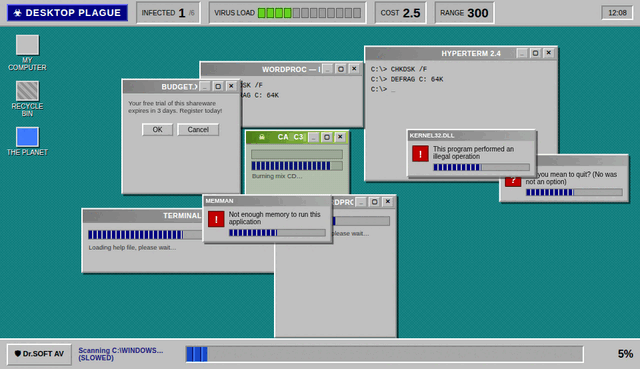The height and width of the screenshot is (369, 640).
Task: Click 'This program performed an illegal operation' text
Action: coord(473,153)
